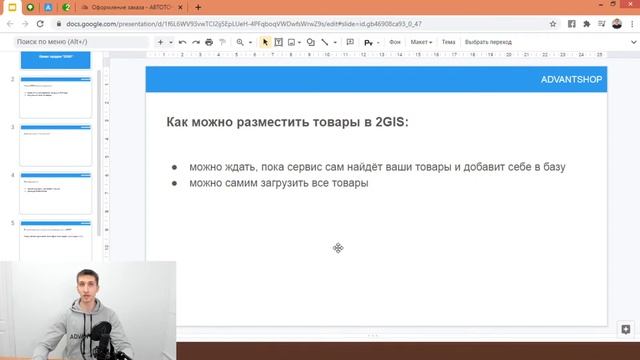This screenshot has height=360, width=640.
Task: Click the browser address bar URL
Action: pos(244,24)
